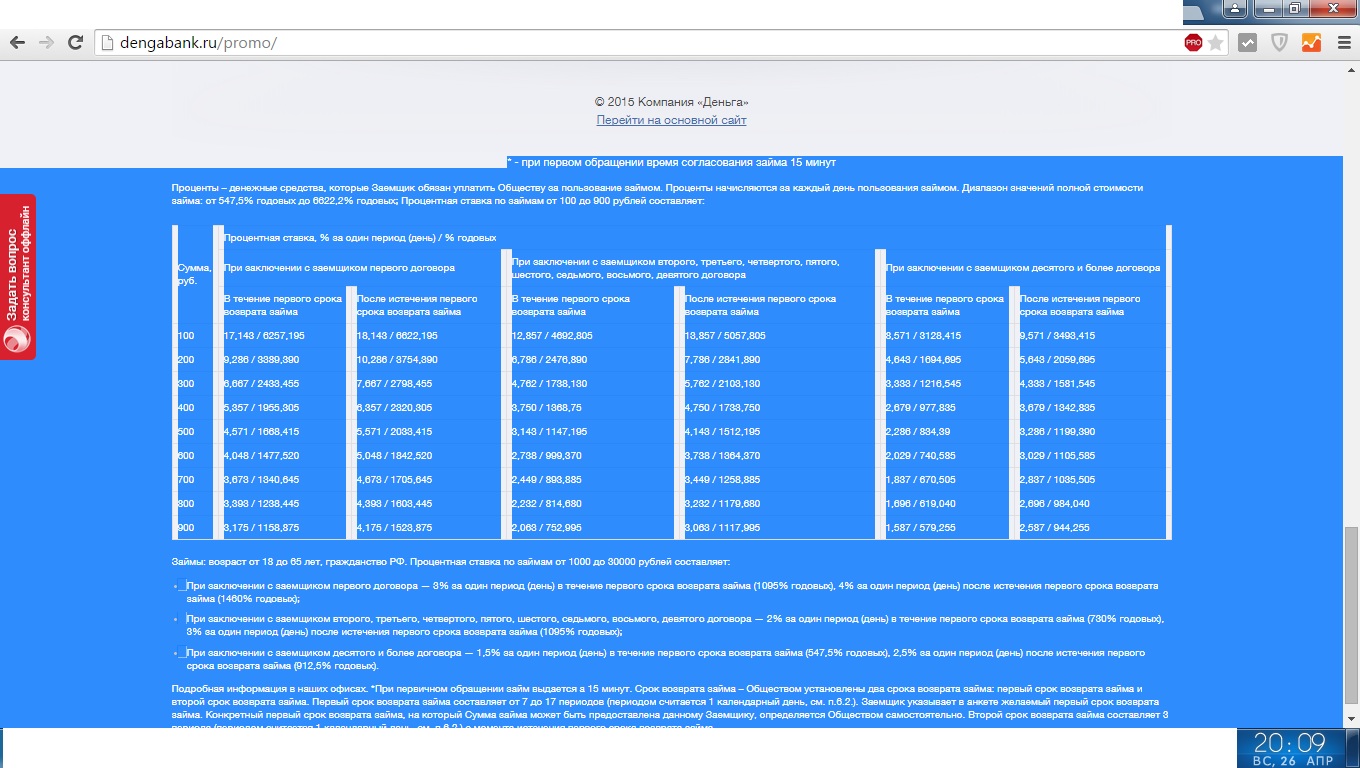Click the browser back arrow
Screen dimensions: 1360x768
point(16,43)
